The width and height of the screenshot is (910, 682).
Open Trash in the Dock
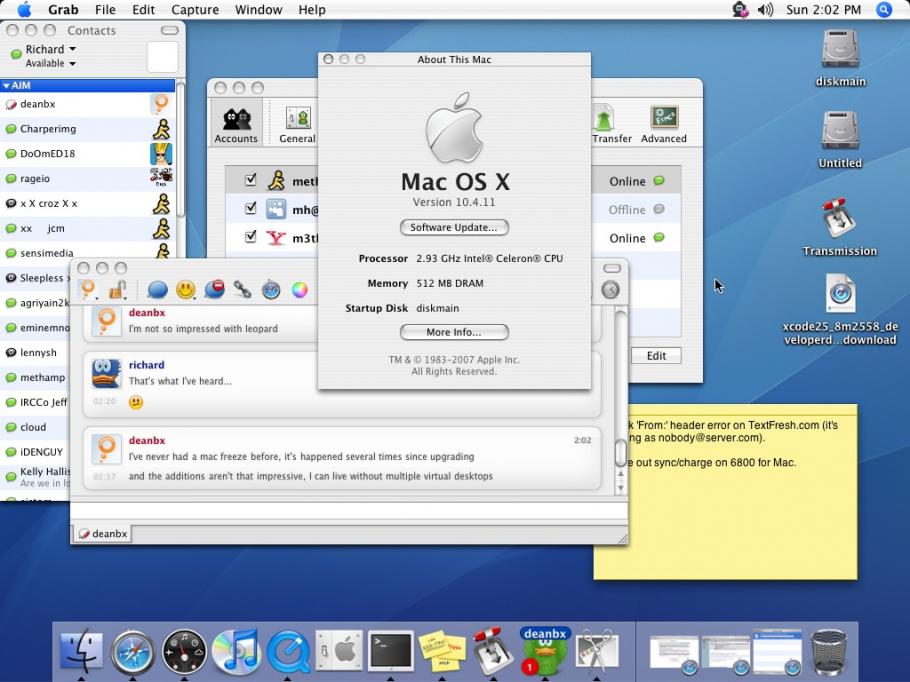click(x=828, y=651)
